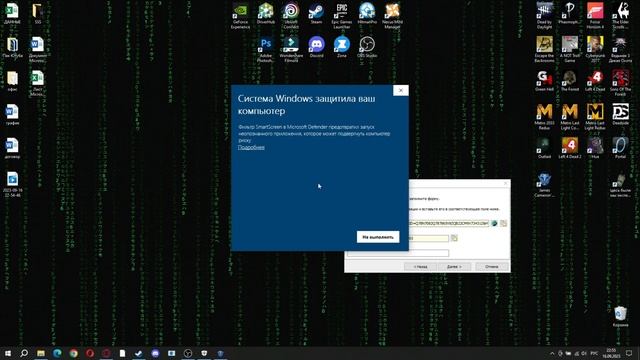This screenshot has width=640, height=360.
Task: Select The Forest desktop icon
Action: click(x=570, y=80)
